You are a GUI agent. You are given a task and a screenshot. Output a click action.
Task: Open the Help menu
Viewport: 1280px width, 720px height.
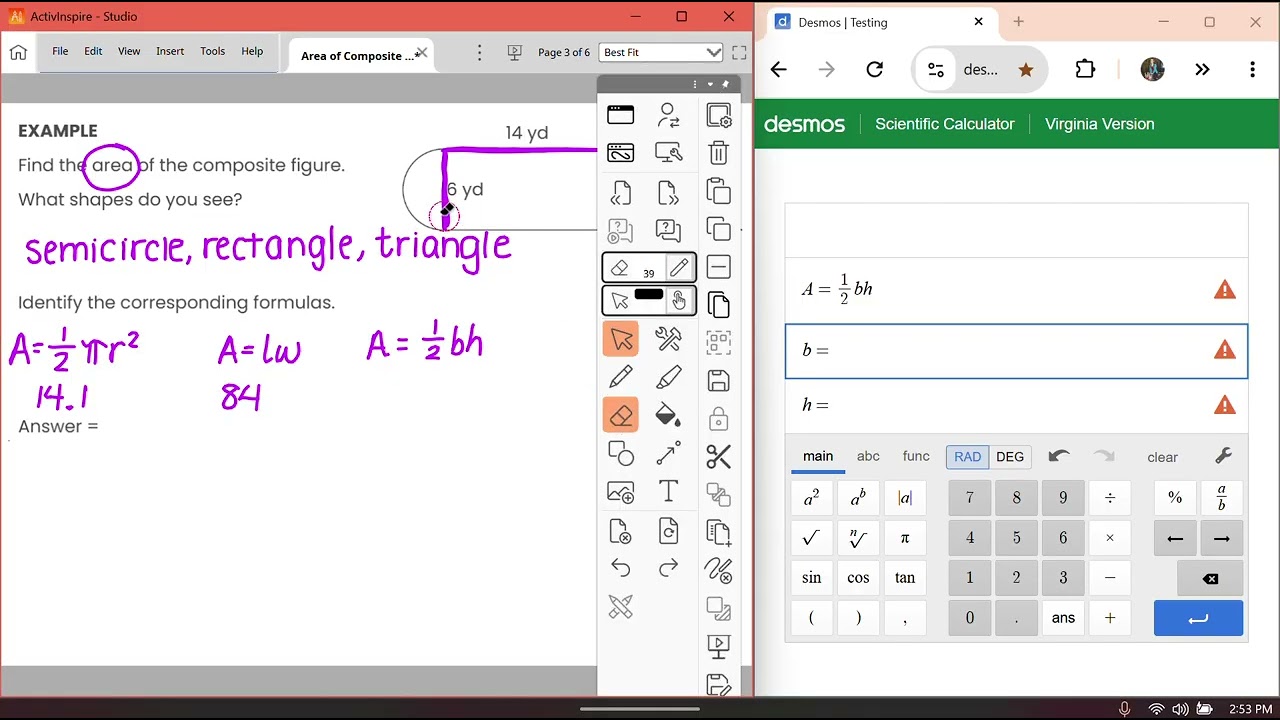pyautogui.click(x=252, y=51)
